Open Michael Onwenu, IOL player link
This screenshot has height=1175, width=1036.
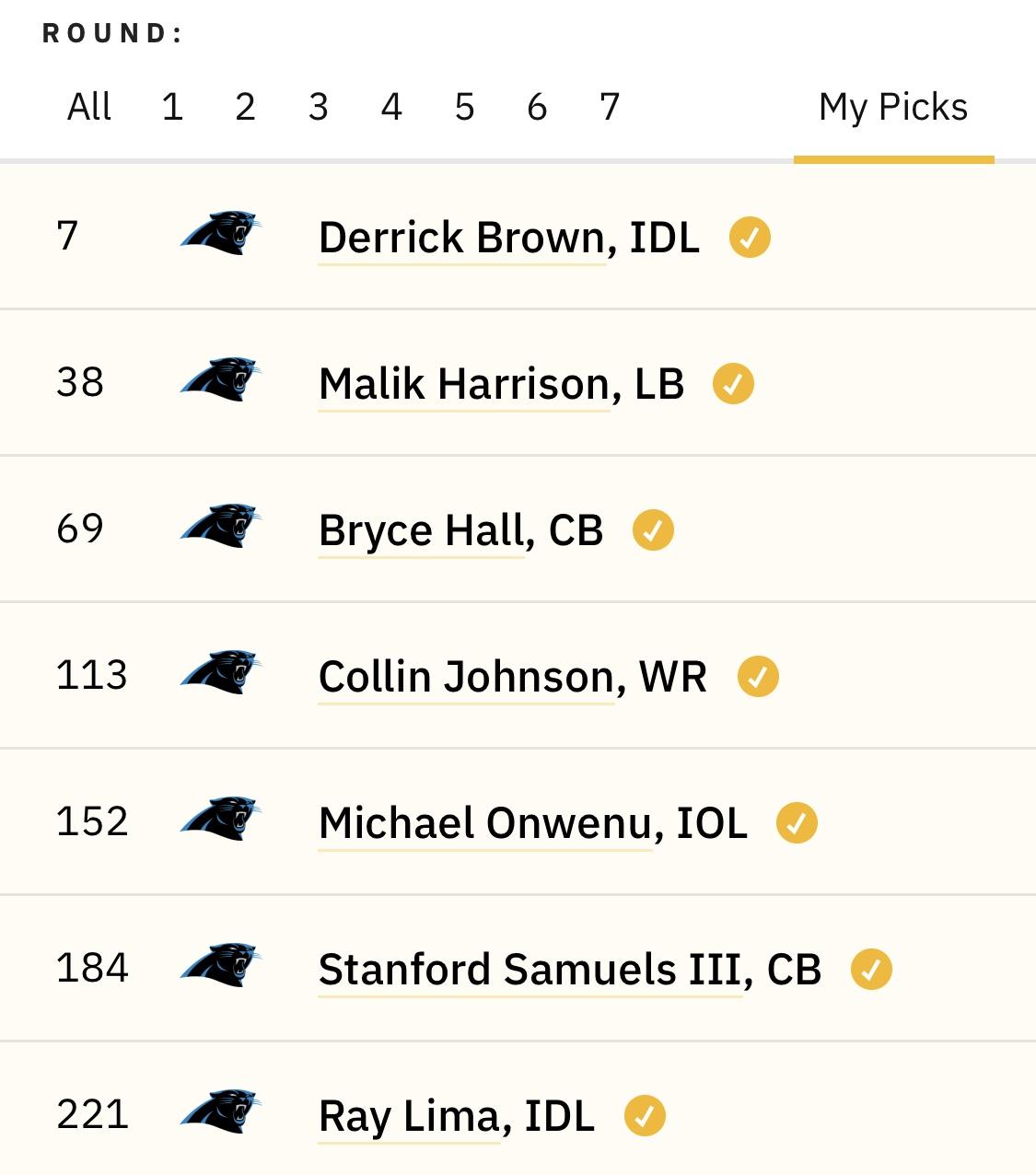533,823
